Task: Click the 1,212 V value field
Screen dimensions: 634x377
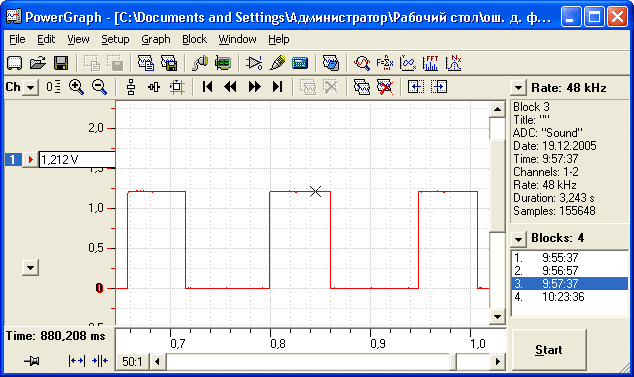Action: pyautogui.click(x=77, y=159)
